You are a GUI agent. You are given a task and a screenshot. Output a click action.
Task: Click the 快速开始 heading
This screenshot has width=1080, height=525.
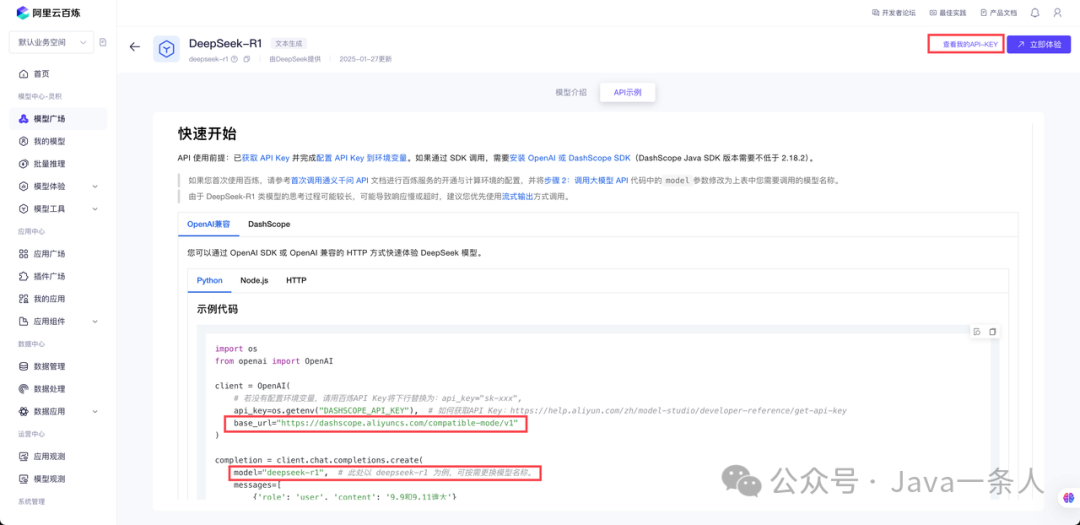[207, 134]
